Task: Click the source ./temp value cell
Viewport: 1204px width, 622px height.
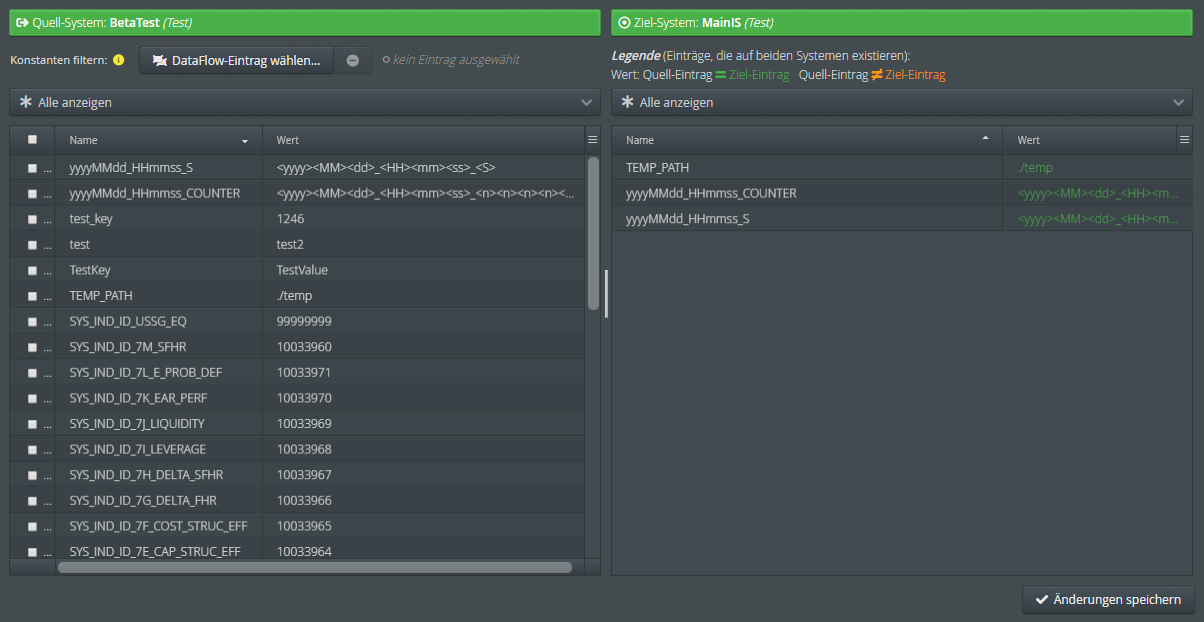Action: pos(423,296)
